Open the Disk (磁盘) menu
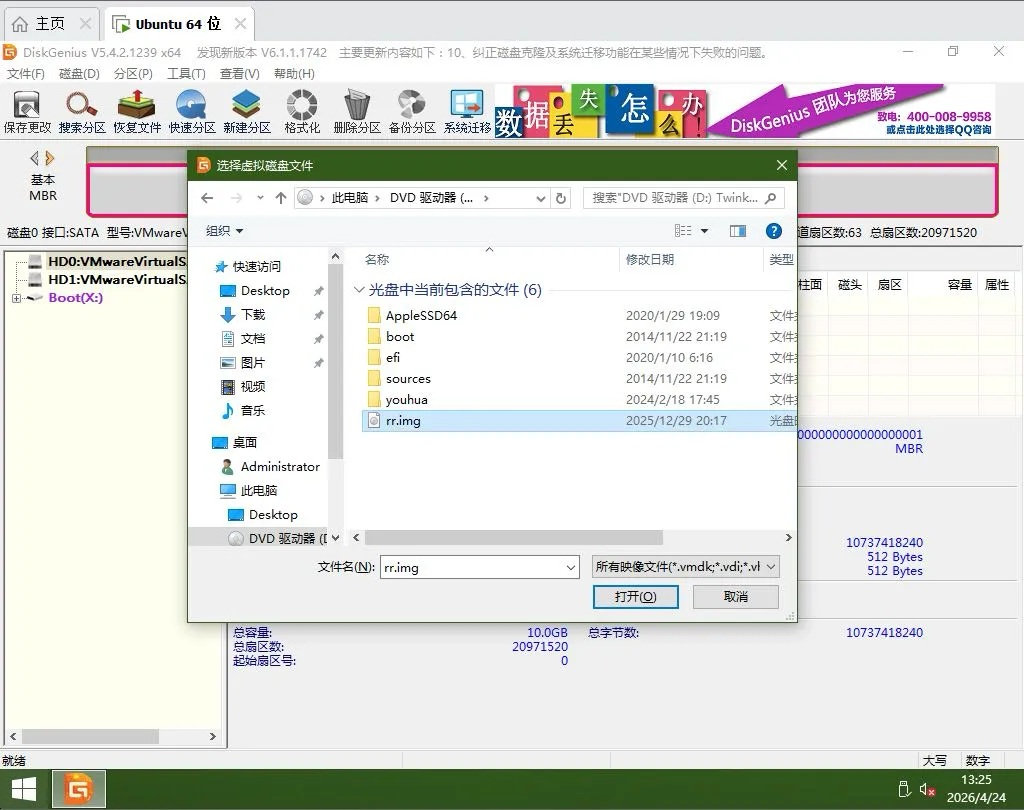The height and width of the screenshot is (810, 1024). [79, 74]
